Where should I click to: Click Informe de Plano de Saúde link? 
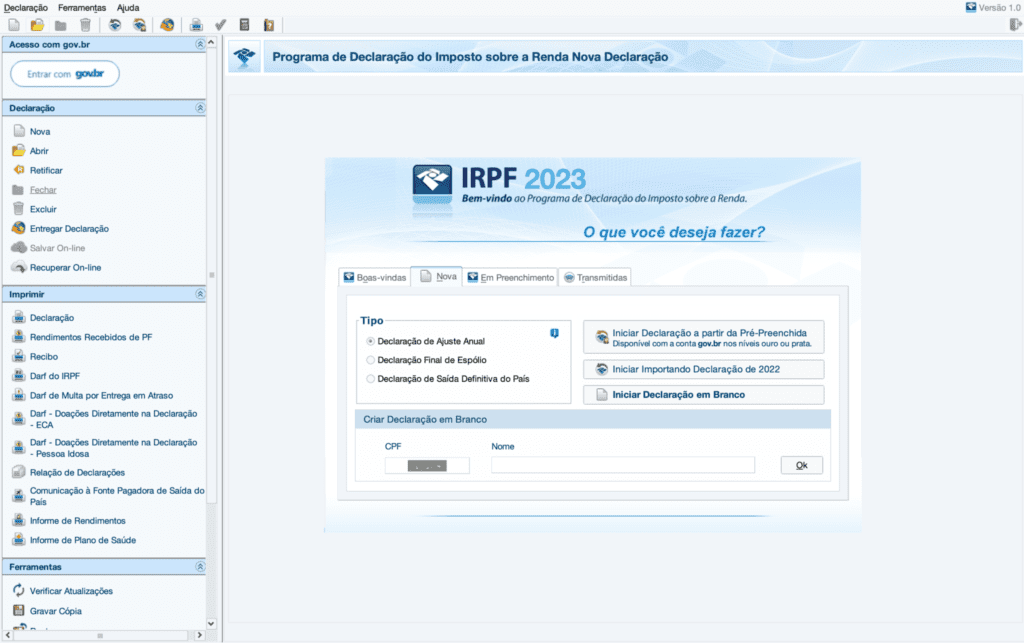(83, 541)
